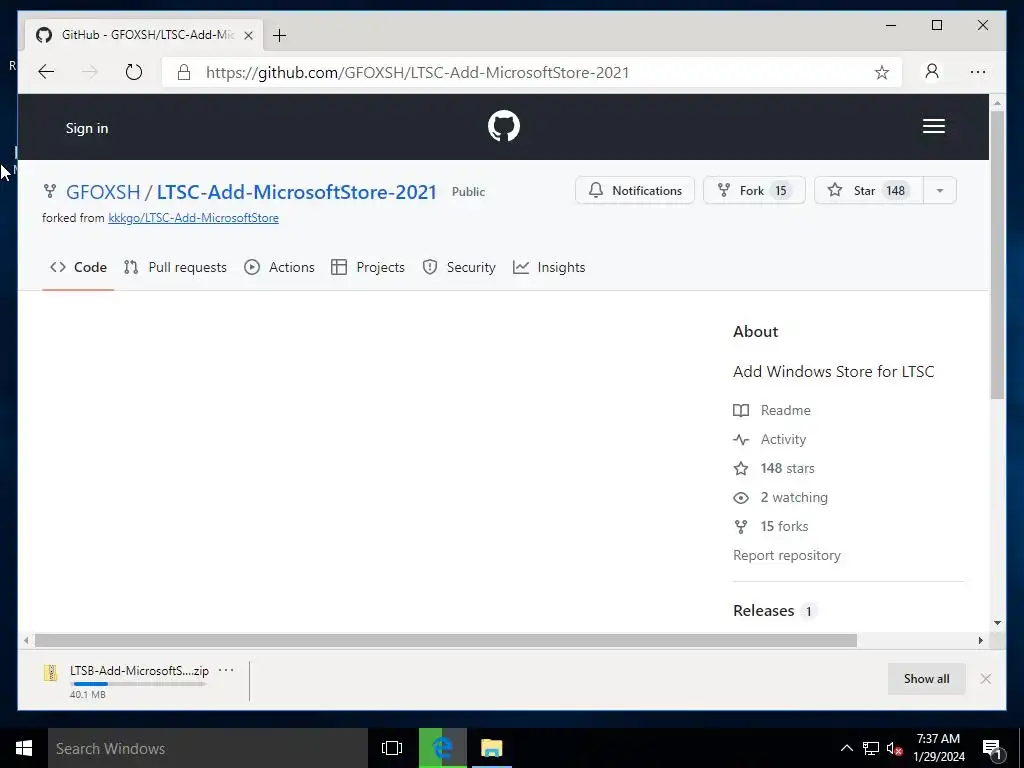Click Show all downloads button
Viewport: 1024px width, 768px height.
pos(927,679)
